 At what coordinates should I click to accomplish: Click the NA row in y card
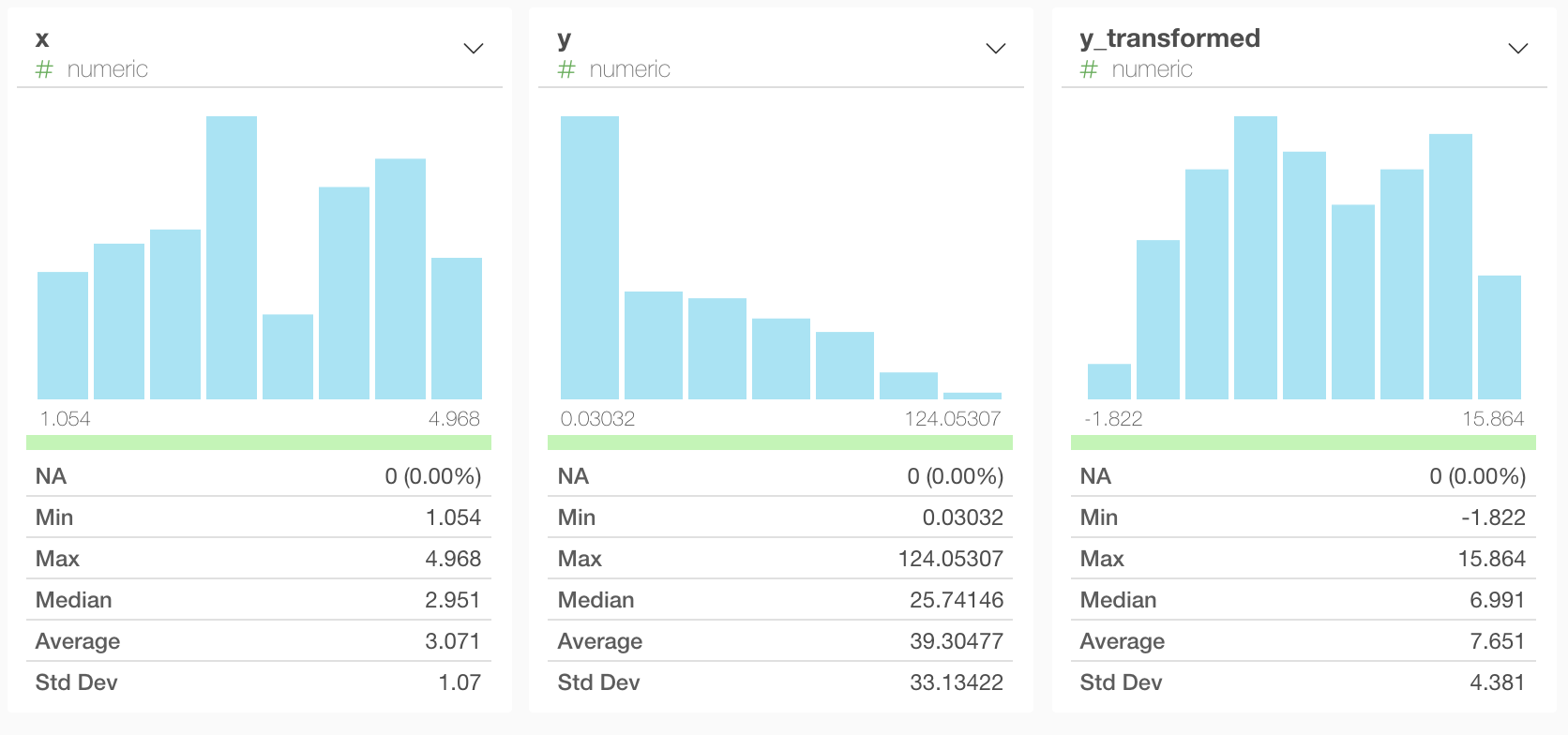780,476
